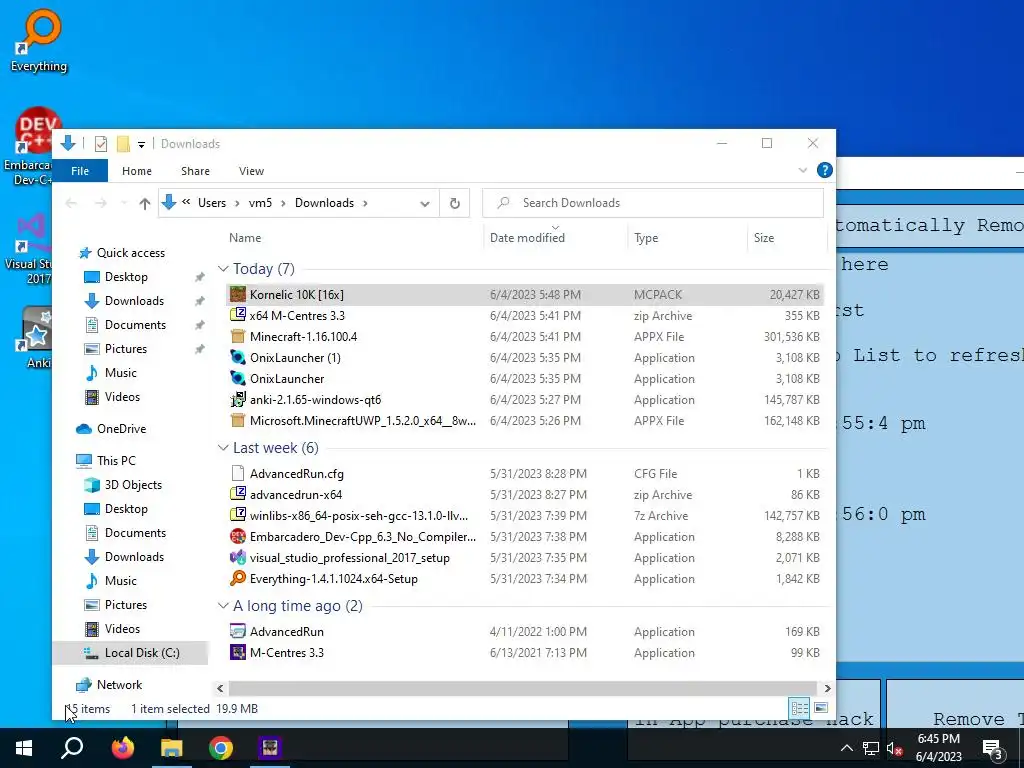
Task: Open File Explorer taskbar icon
Action: [172, 748]
